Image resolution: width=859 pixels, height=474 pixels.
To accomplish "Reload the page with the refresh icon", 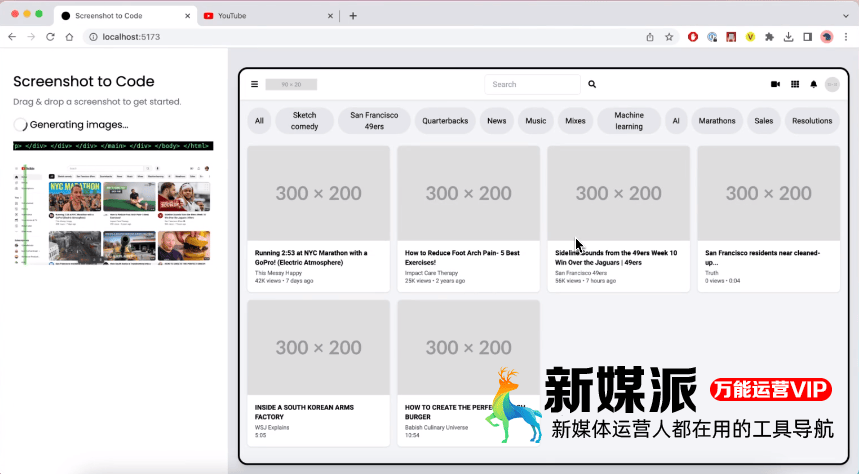I will pos(50,37).
